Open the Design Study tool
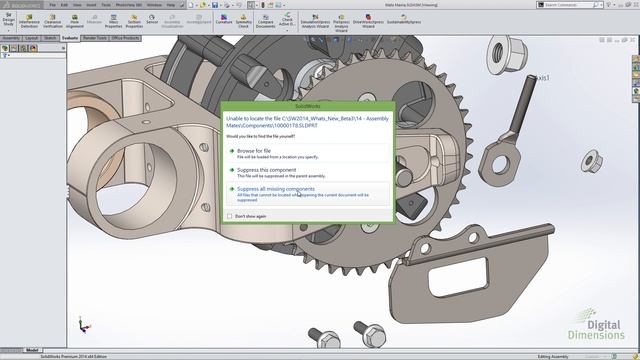This screenshot has width=640, height=360. point(8,19)
